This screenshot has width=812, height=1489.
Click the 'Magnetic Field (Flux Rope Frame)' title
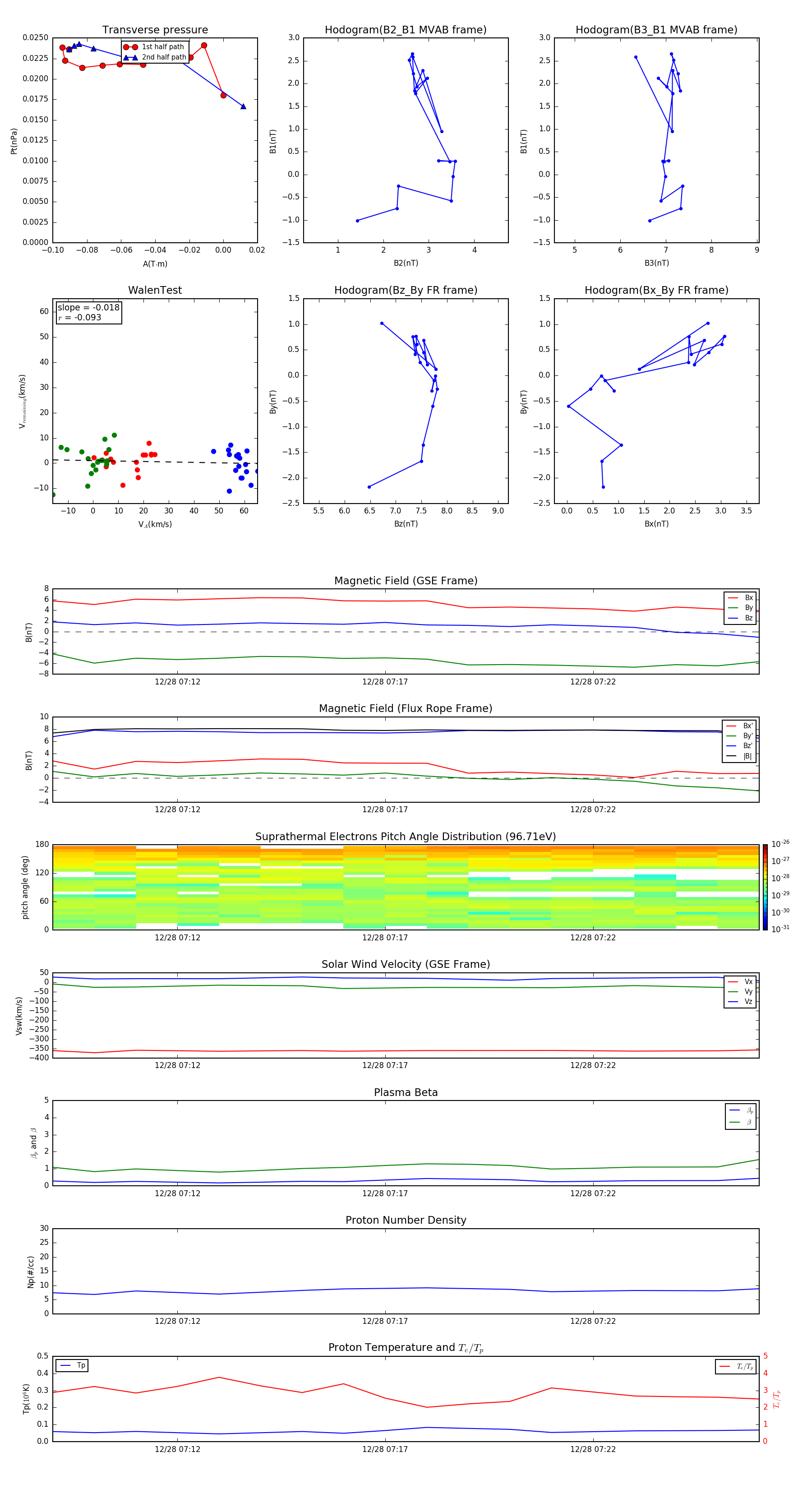pos(406,709)
